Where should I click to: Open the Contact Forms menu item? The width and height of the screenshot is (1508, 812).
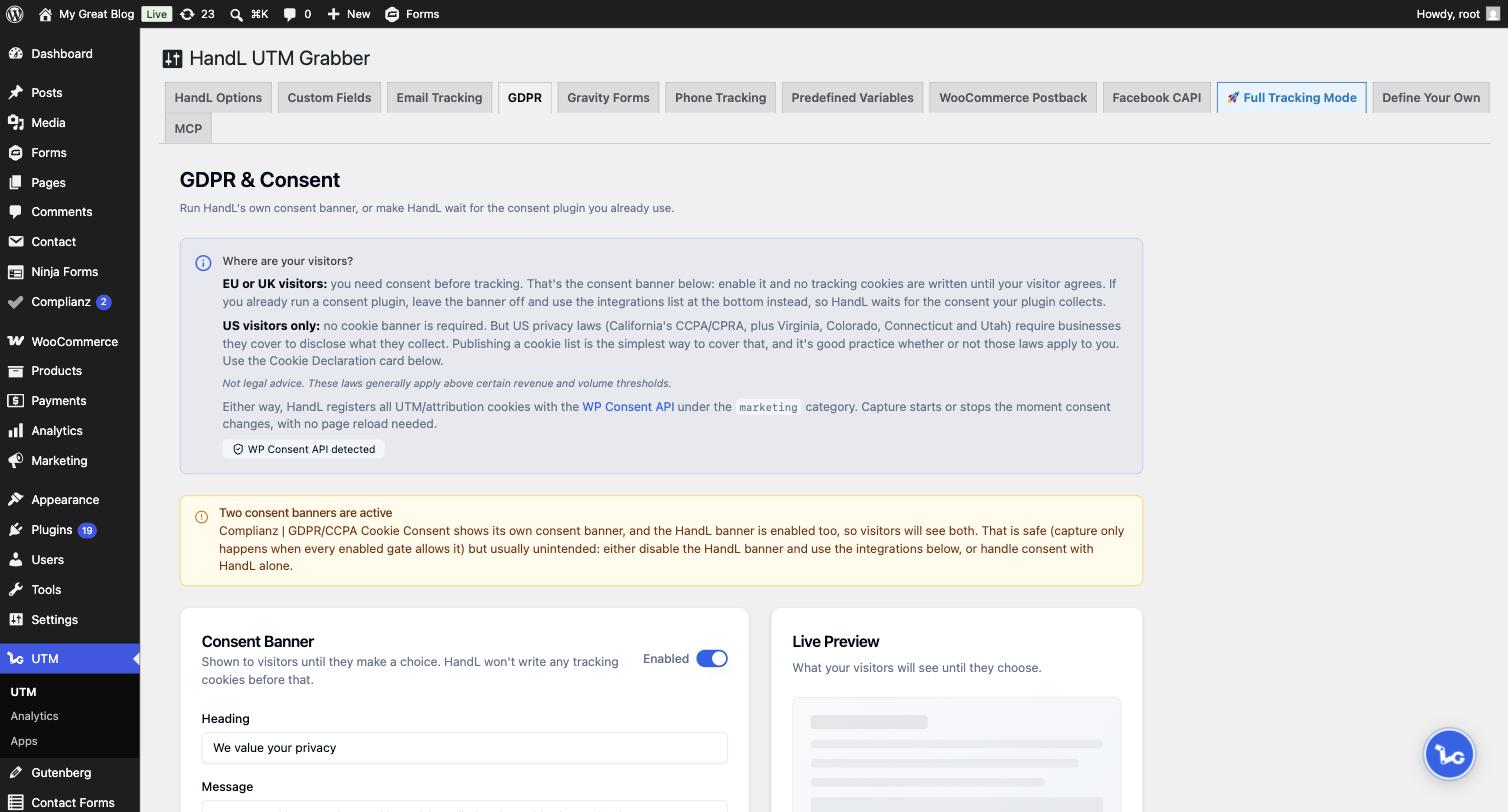70,802
